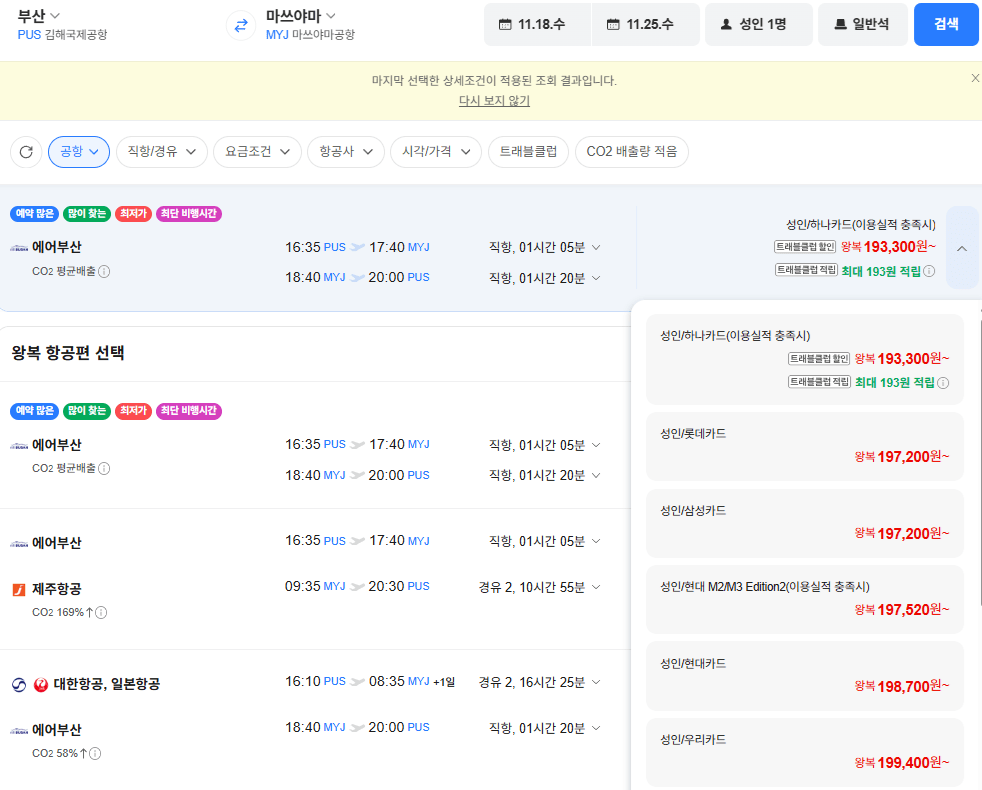Click the 트래블클럽 할인 tag in fare popup
Image resolution: width=982 pixels, height=790 pixels.
[x=819, y=359]
